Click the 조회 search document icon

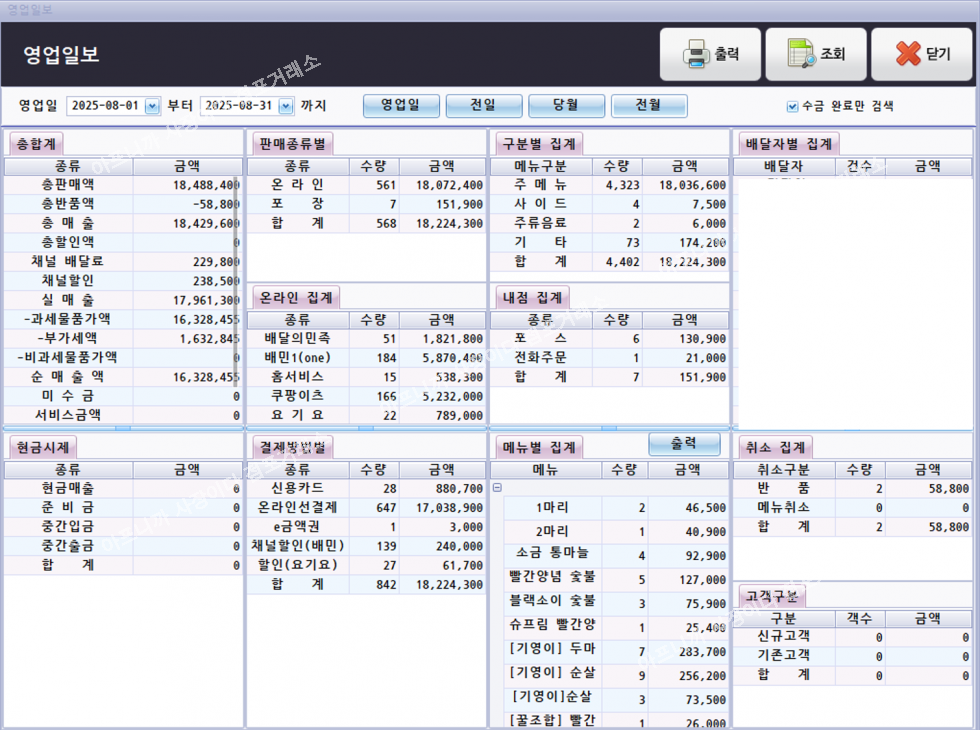point(802,54)
